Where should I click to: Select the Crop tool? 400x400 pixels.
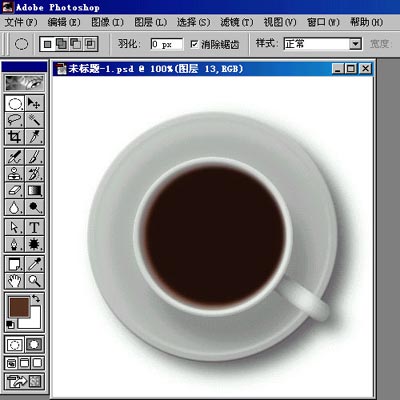coord(15,137)
